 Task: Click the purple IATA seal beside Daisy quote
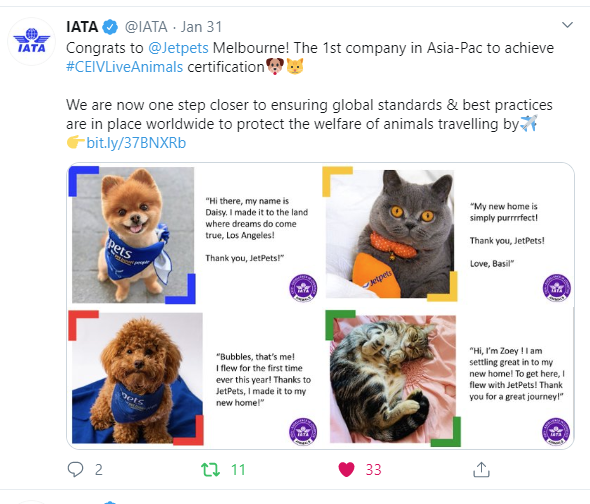(x=303, y=288)
